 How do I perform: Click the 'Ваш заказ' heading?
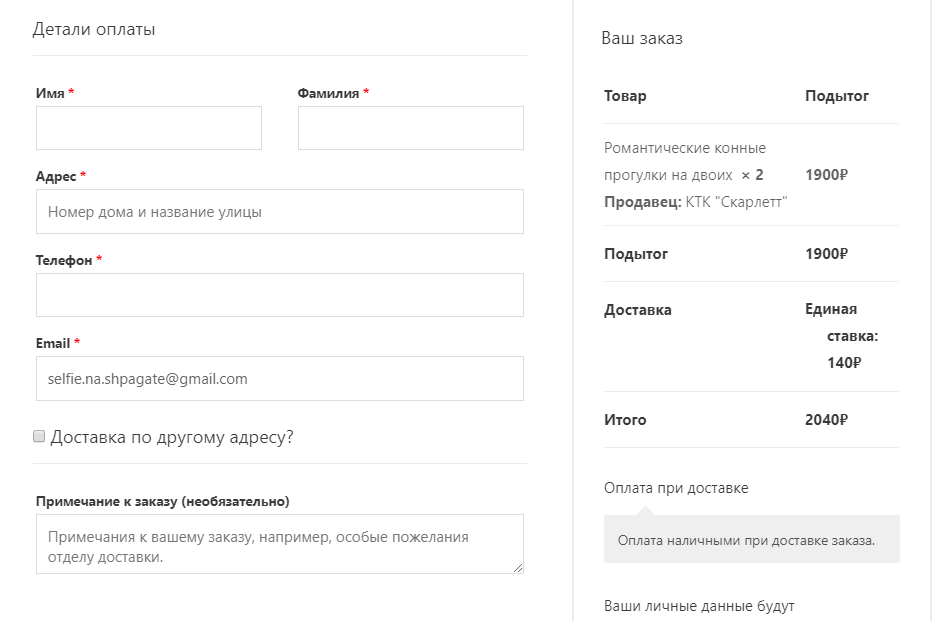click(642, 39)
